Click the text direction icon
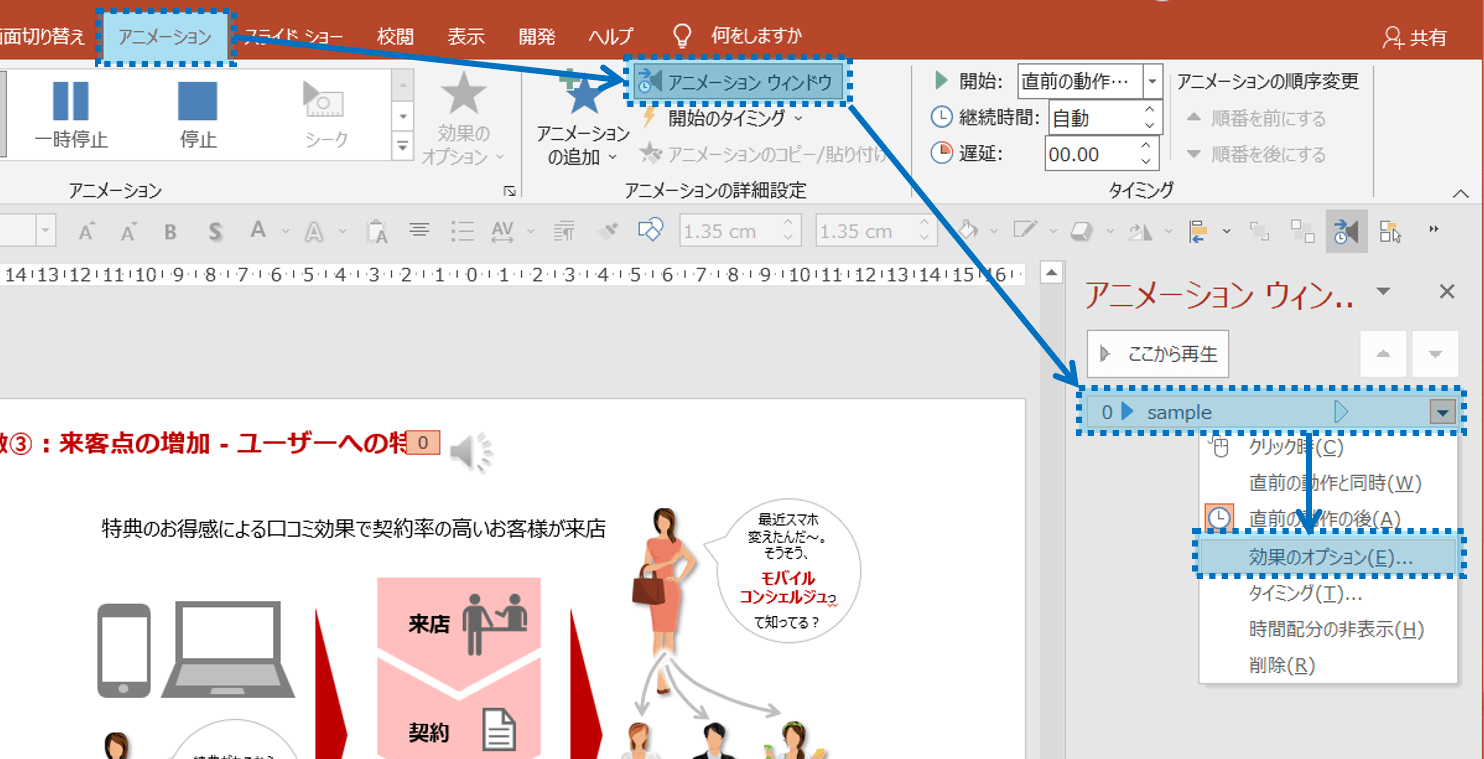Screen dimensions: 1484x759 click(x=564, y=232)
